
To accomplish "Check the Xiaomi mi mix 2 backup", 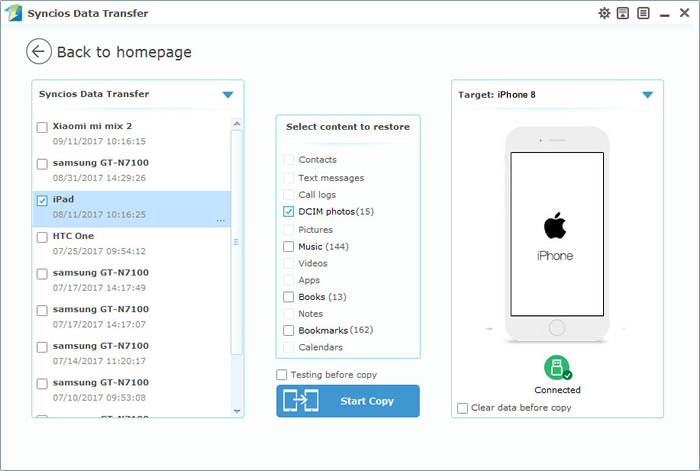I will pos(42,127).
